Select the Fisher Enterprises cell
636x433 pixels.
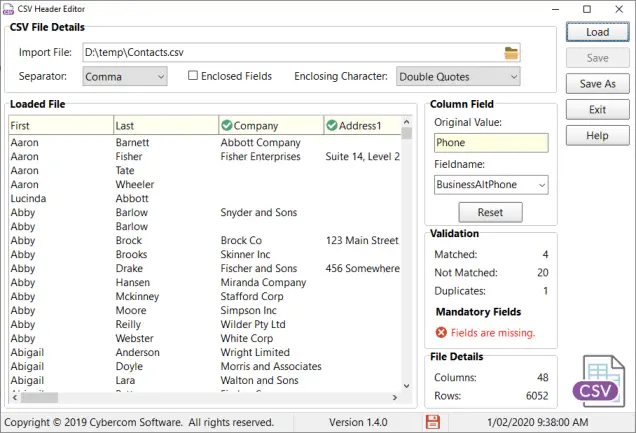260,156
